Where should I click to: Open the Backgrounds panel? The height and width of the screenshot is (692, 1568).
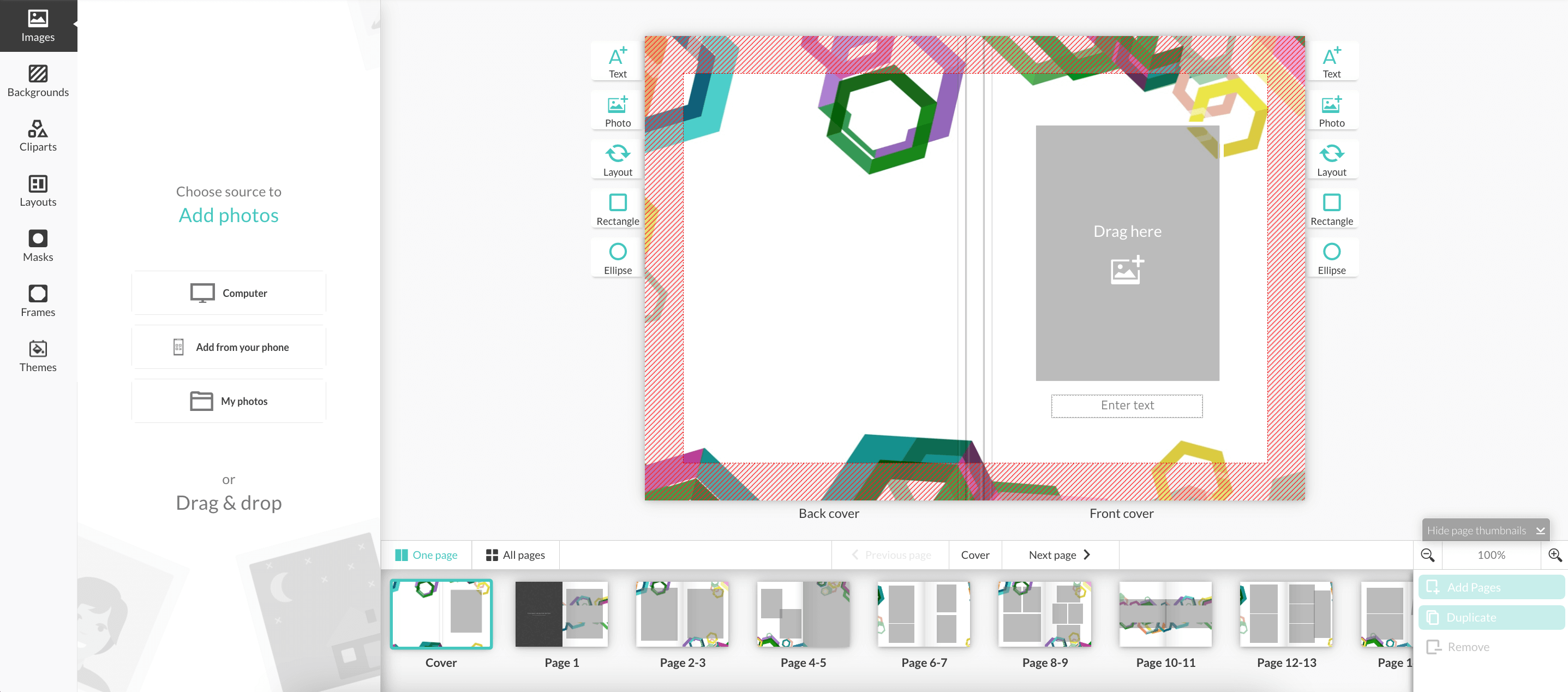(38, 81)
